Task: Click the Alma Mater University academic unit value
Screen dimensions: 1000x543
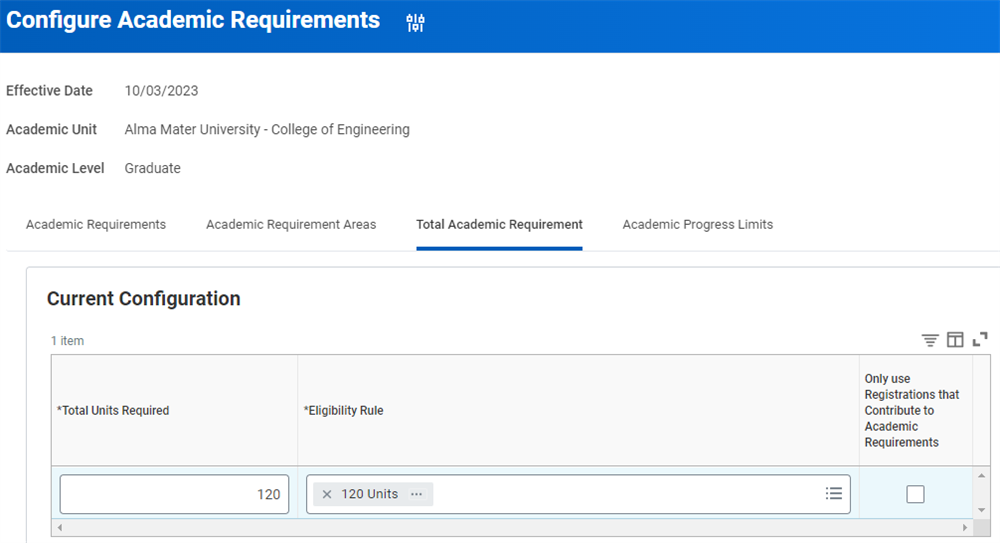Action: point(267,130)
